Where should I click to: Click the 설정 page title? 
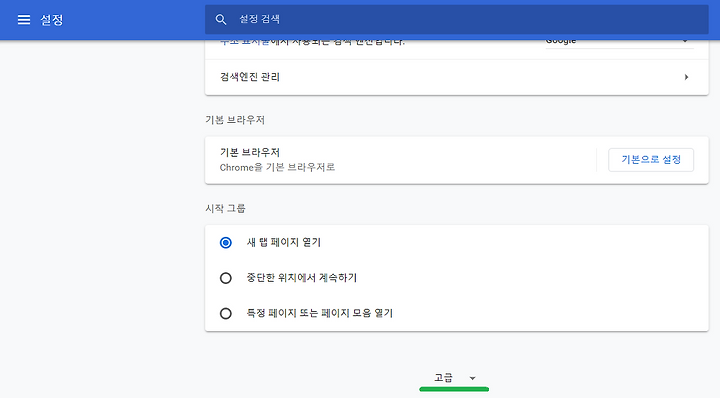[51, 20]
